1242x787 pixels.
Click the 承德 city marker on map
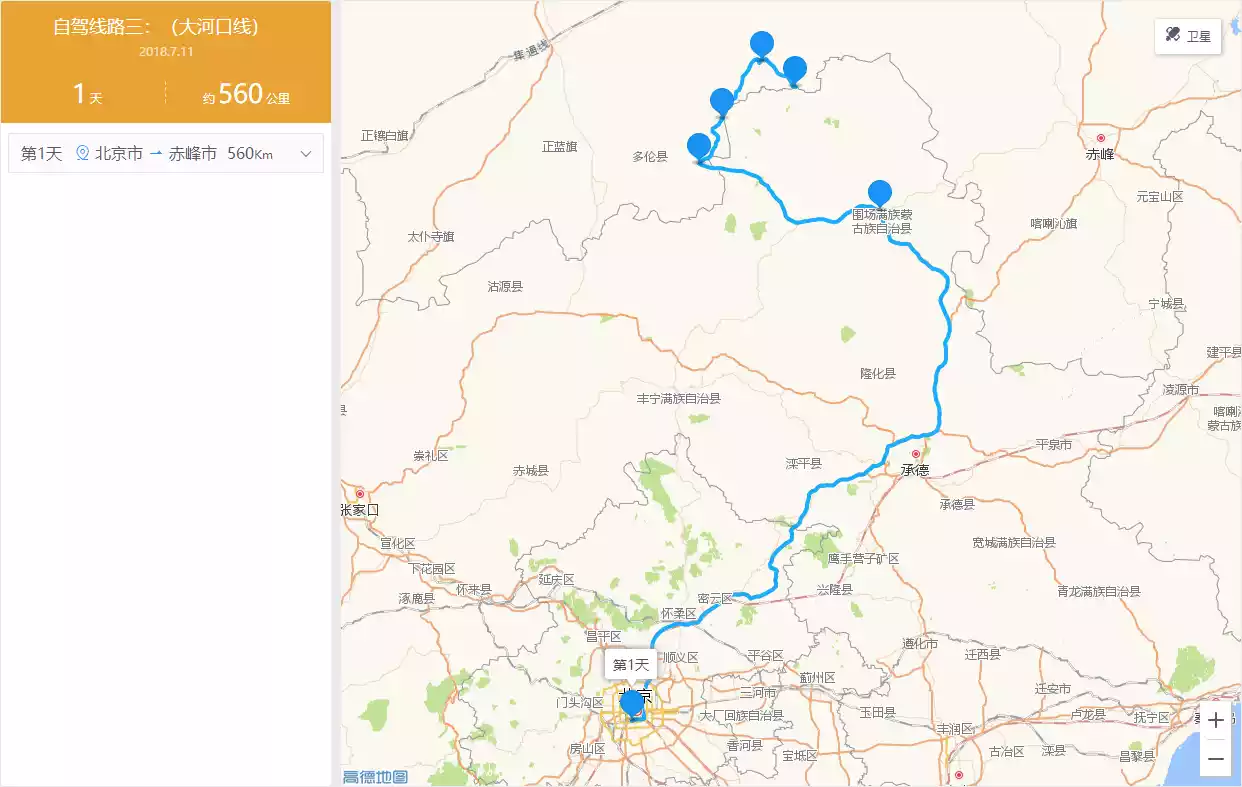[915, 454]
